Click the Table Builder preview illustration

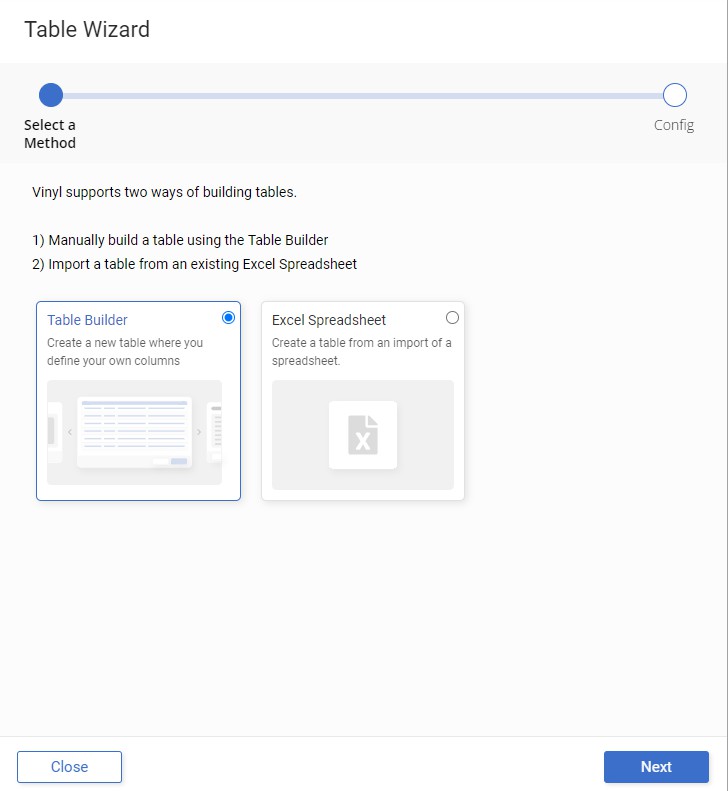tap(134, 432)
